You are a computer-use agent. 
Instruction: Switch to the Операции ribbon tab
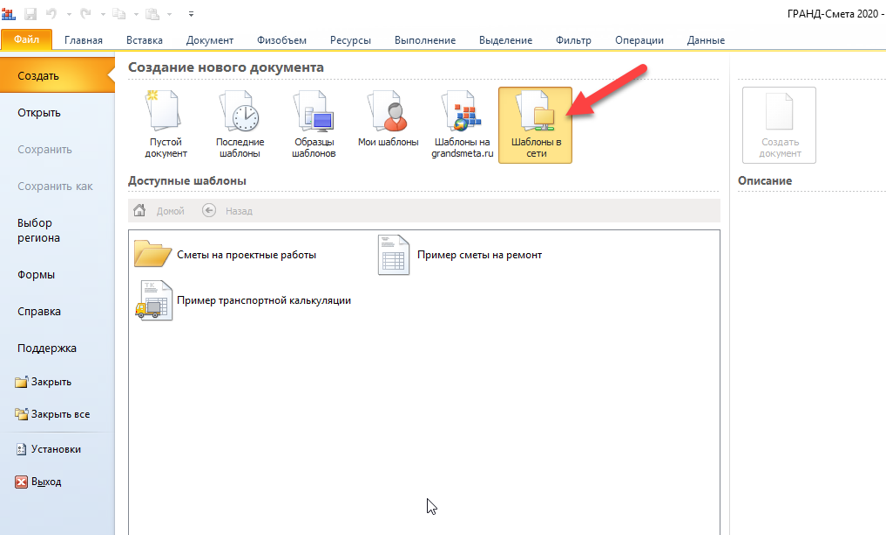(x=639, y=40)
